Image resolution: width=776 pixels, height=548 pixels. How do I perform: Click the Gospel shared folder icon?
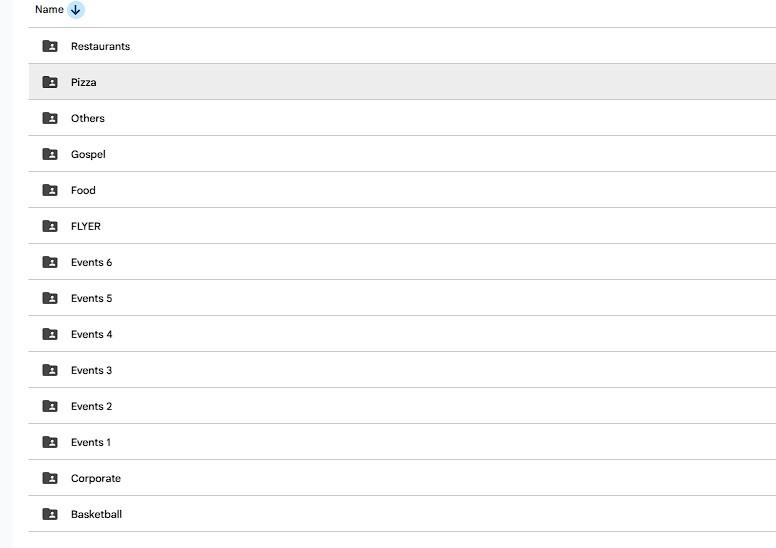(50, 154)
